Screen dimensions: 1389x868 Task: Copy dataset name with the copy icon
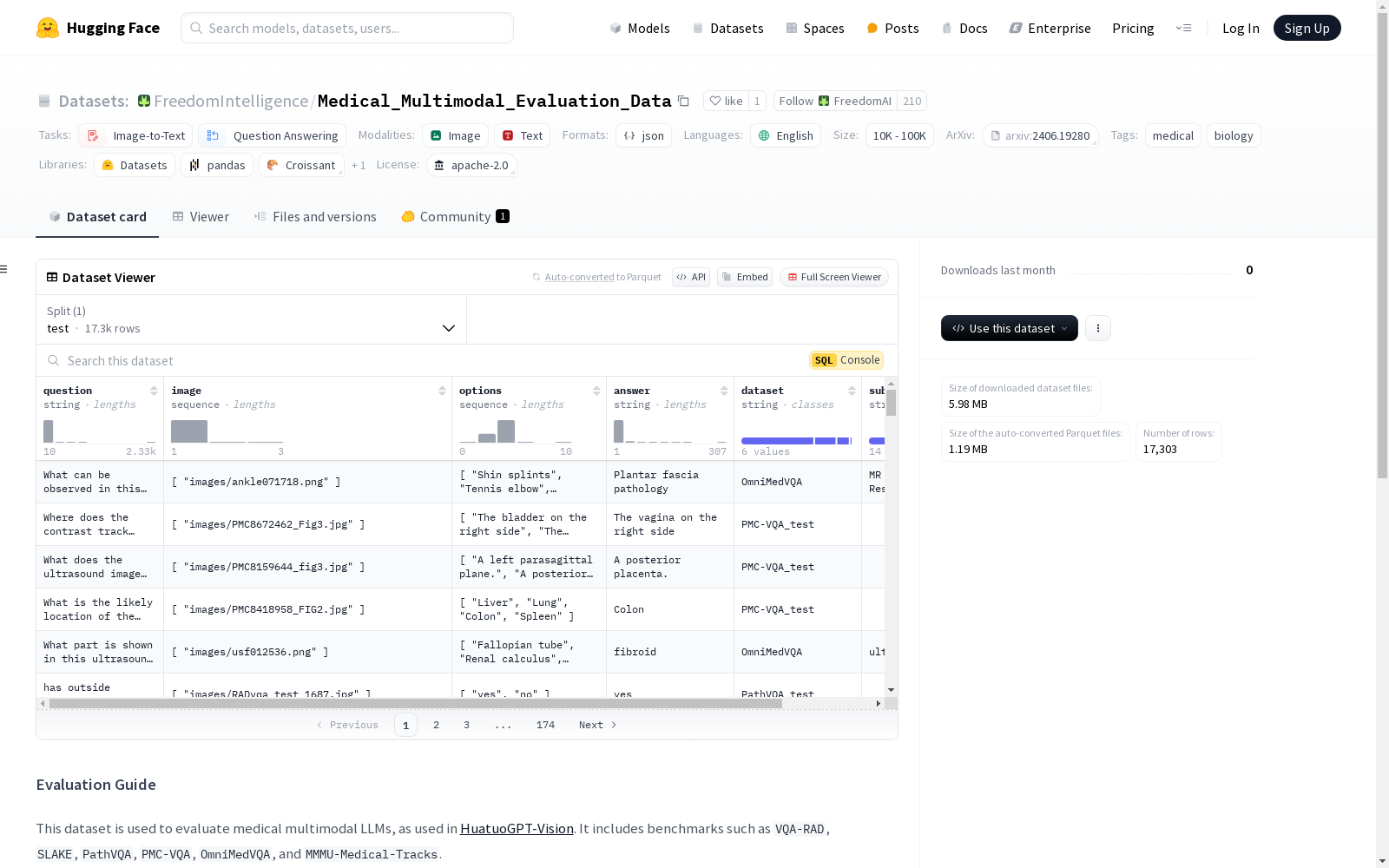coord(683,101)
